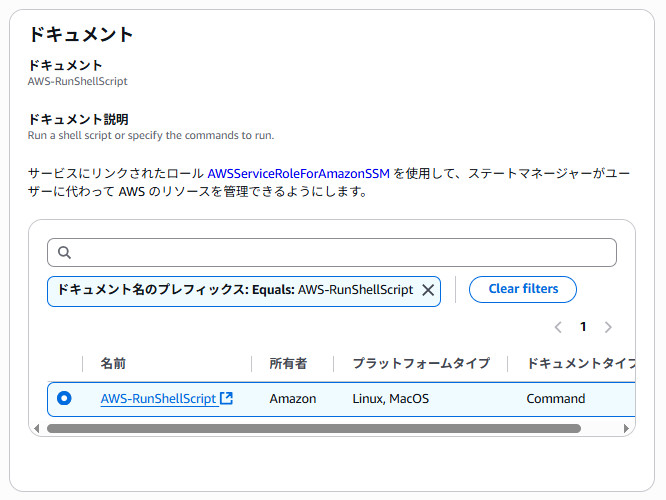Viewport: 666px width, 500px height.
Task: Click the Amazon owner cell
Action: [x=293, y=398]
